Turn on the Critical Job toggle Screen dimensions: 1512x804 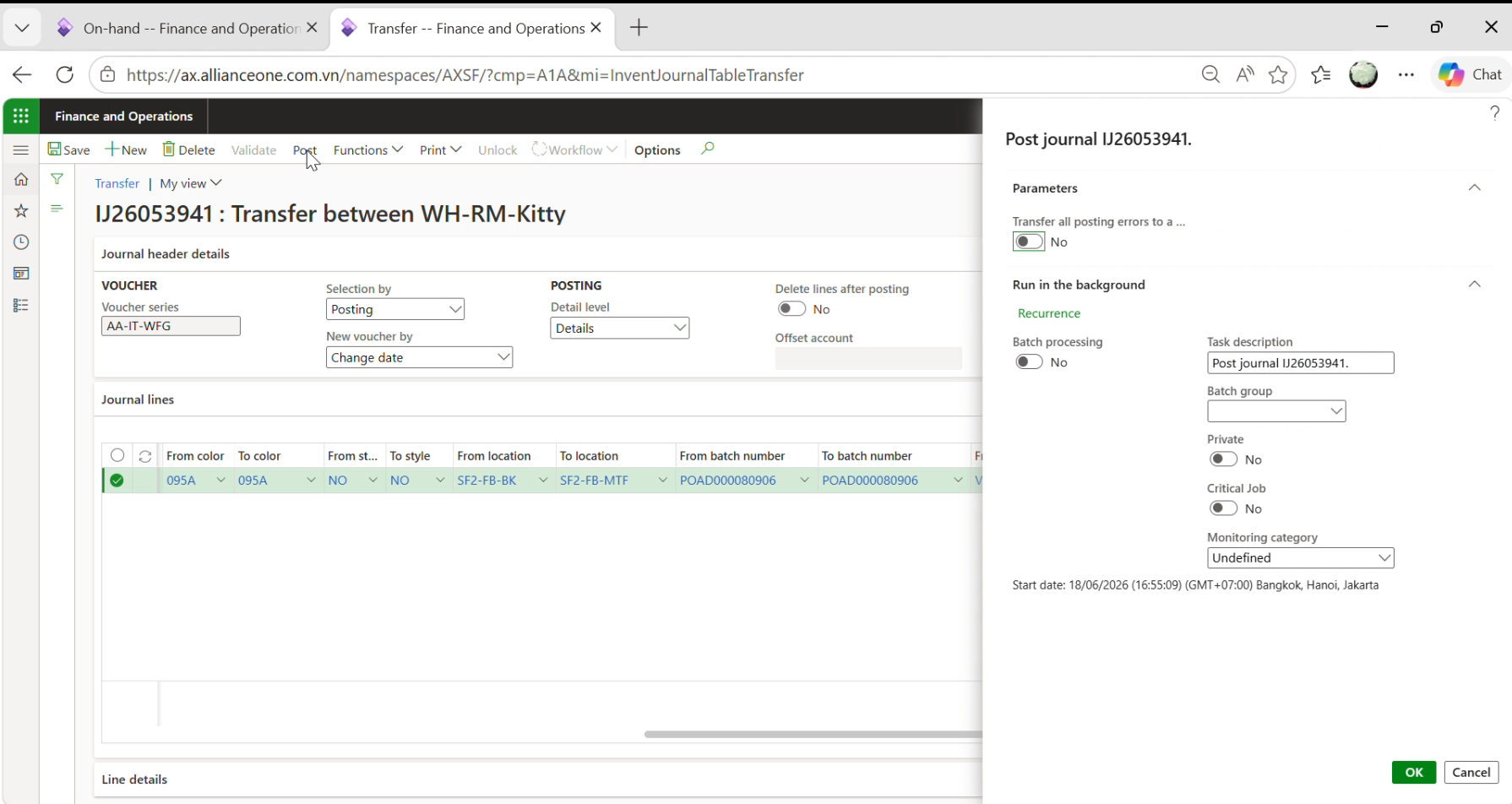click(1223, 508)
